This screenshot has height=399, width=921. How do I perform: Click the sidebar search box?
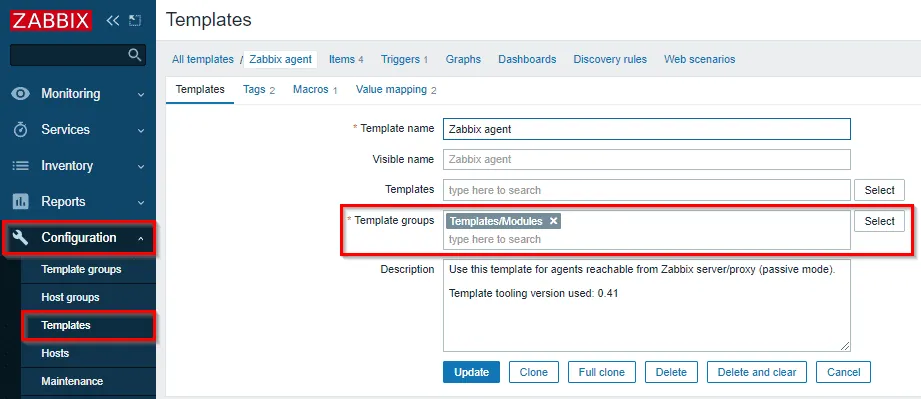(78, 55)
